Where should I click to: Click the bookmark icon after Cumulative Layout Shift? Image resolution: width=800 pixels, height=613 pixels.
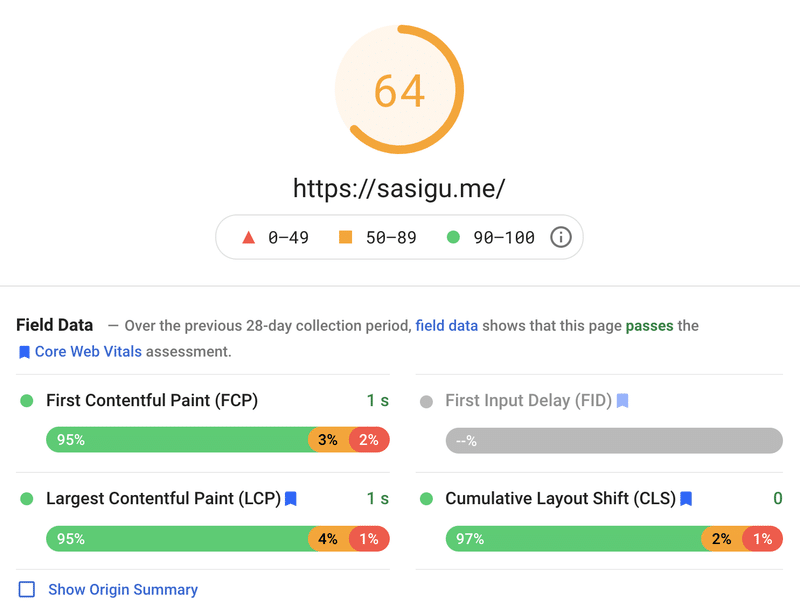(x=687, y=498)
